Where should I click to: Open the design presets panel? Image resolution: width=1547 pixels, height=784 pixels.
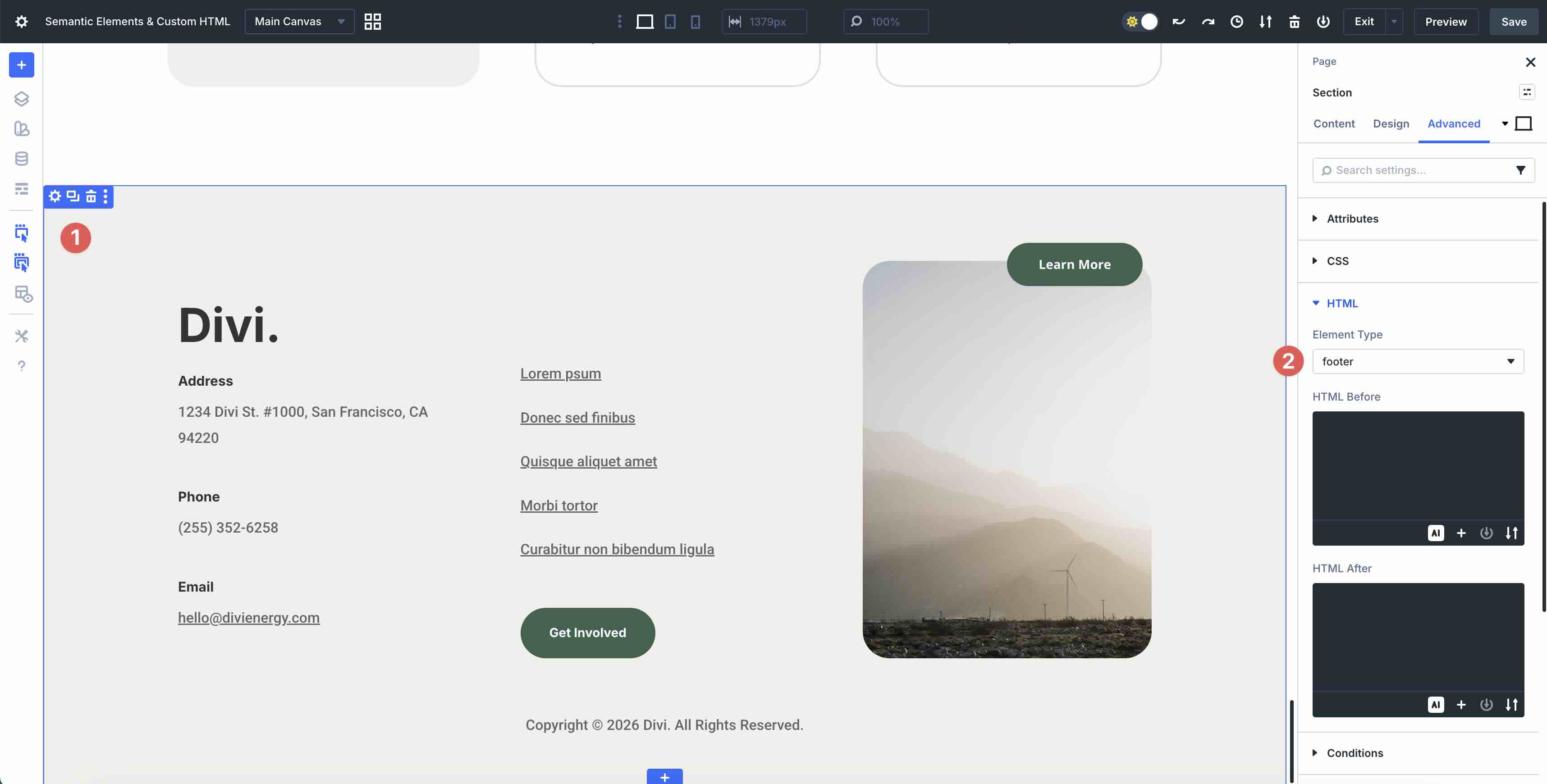(x=22, y=128)
